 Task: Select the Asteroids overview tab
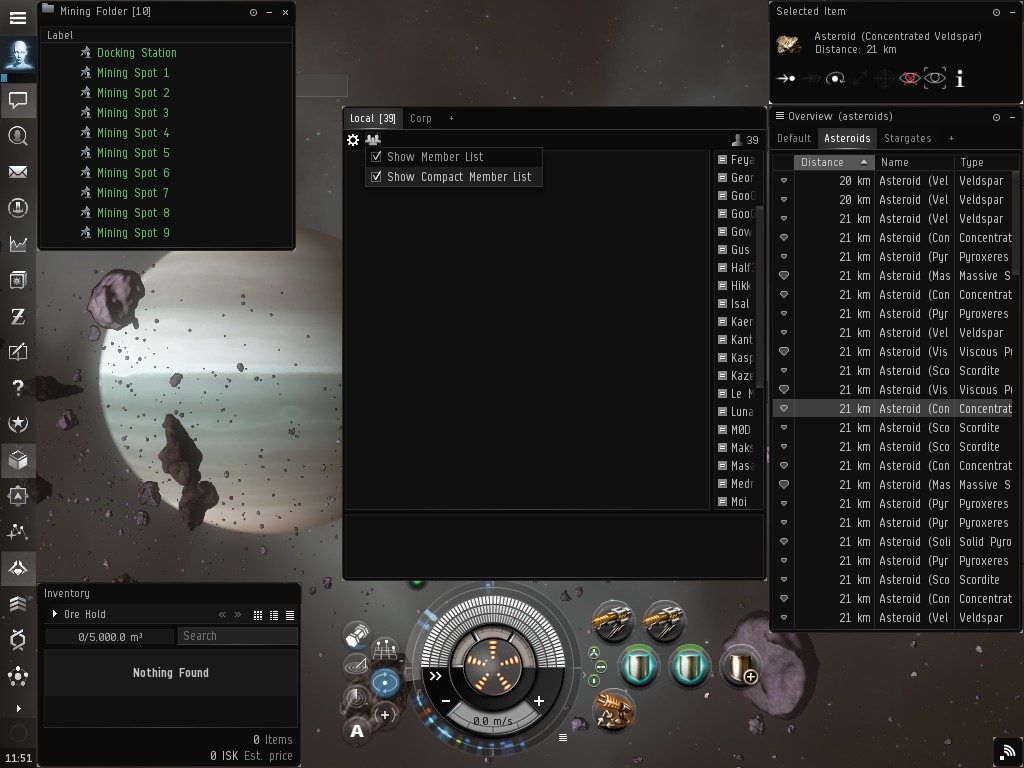pos(847,138)
